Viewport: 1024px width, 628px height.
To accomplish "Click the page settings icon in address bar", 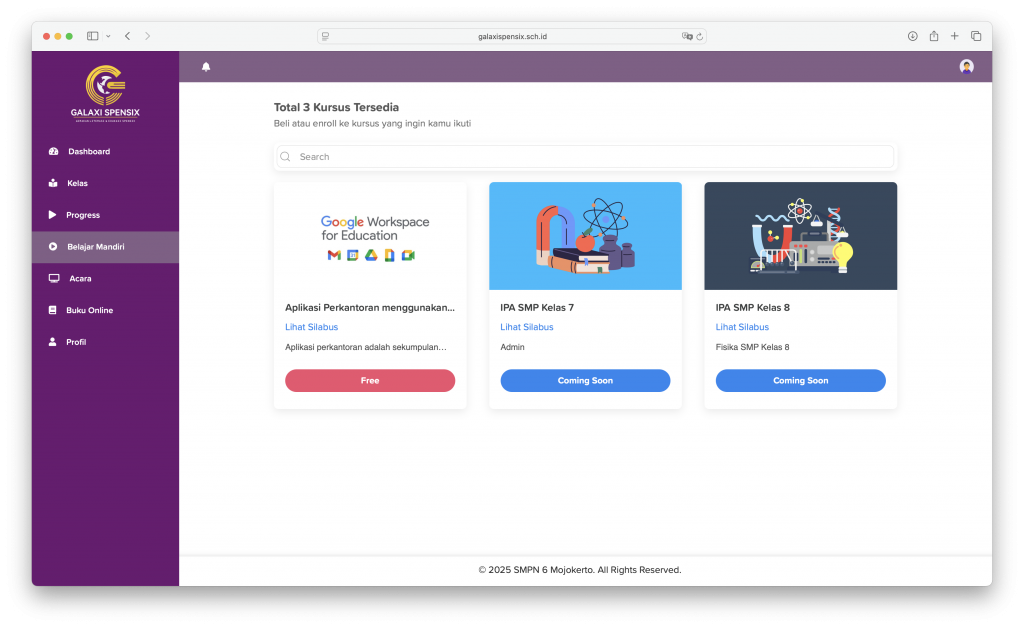I will coord(325,37).
